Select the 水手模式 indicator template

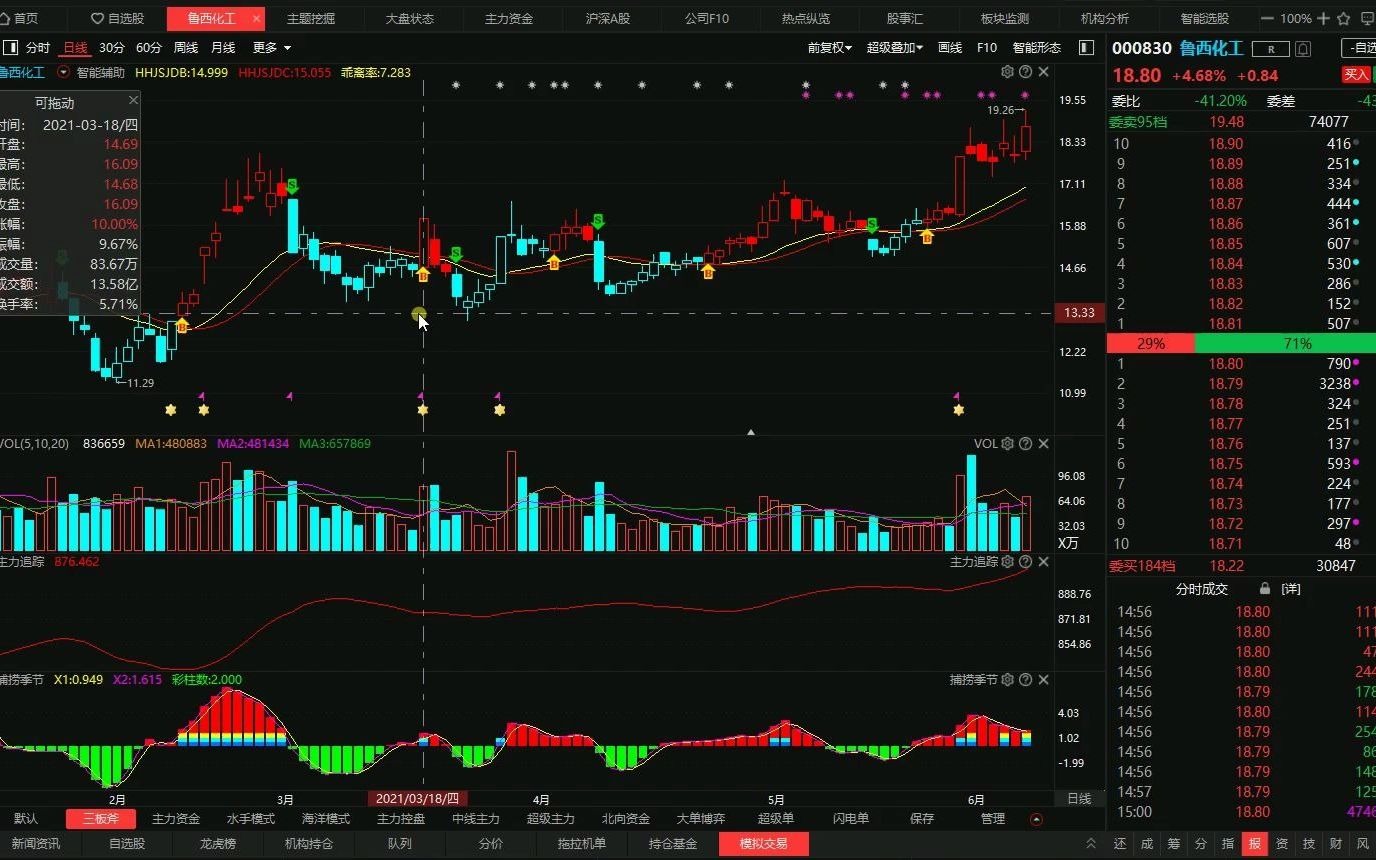tap(251, 819)
